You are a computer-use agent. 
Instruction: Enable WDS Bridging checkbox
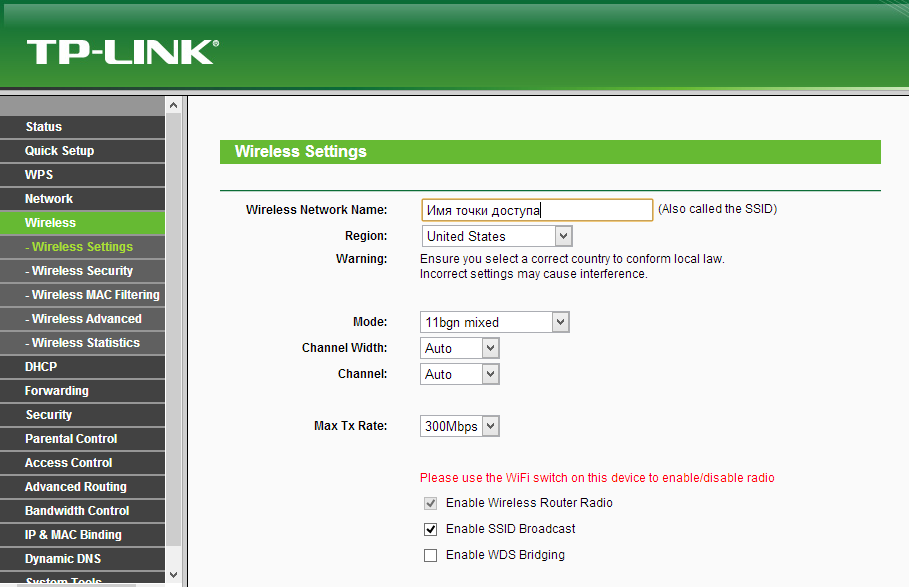pyautogui.click(x=431, y=555)
